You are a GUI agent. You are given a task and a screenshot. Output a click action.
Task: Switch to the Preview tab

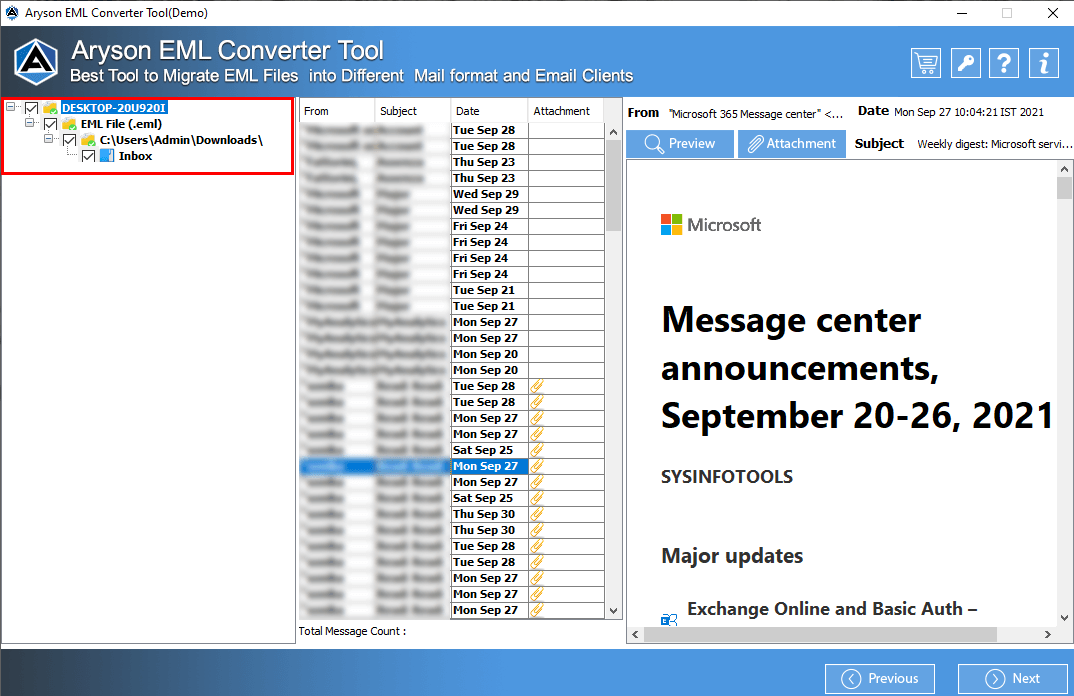679,144
